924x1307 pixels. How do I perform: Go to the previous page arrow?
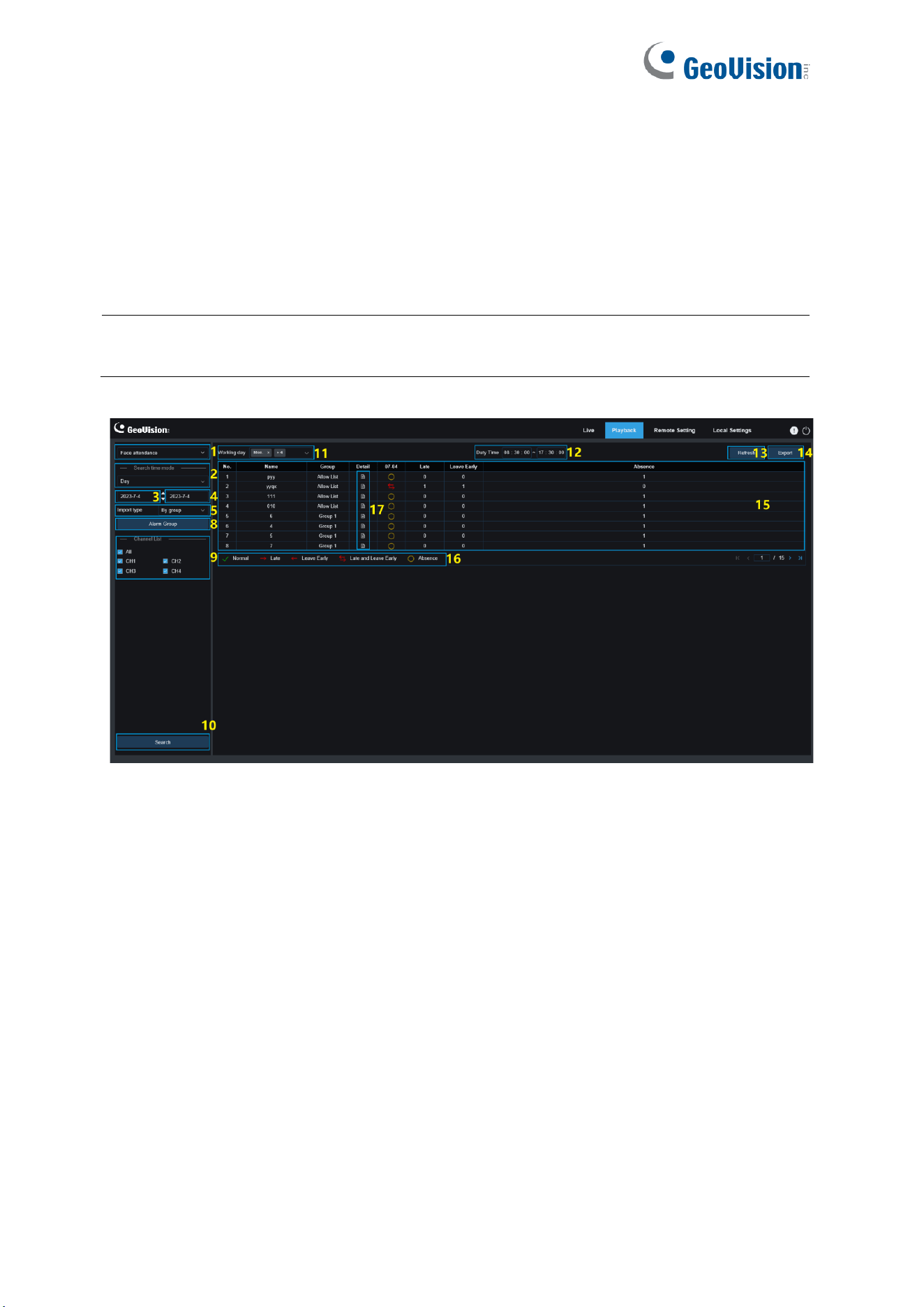pos(748,558)
